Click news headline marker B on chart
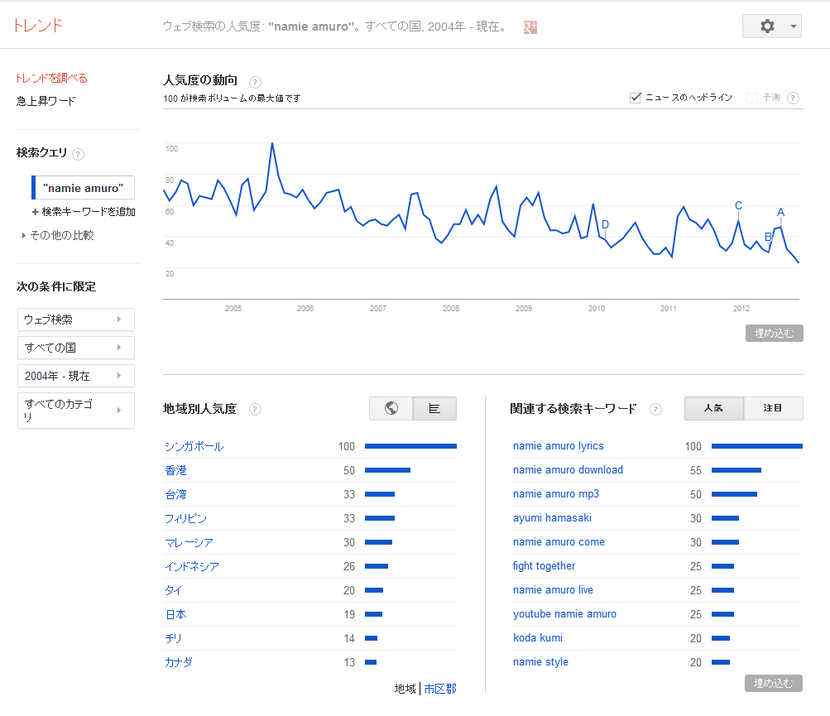Screen dimensions: 830x716 [x=768, y=237]
